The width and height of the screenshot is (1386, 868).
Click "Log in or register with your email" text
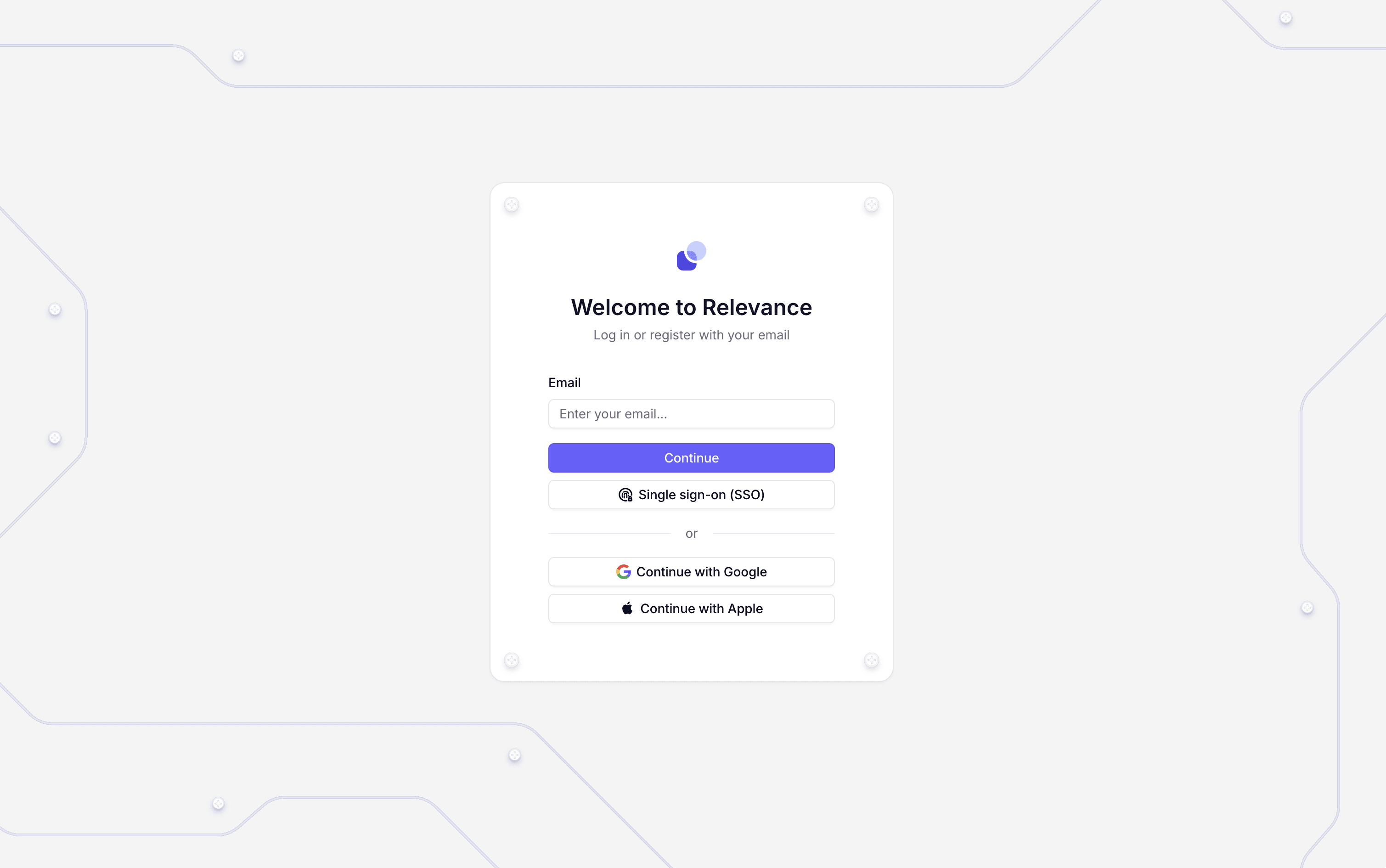(x=691, y=335)
